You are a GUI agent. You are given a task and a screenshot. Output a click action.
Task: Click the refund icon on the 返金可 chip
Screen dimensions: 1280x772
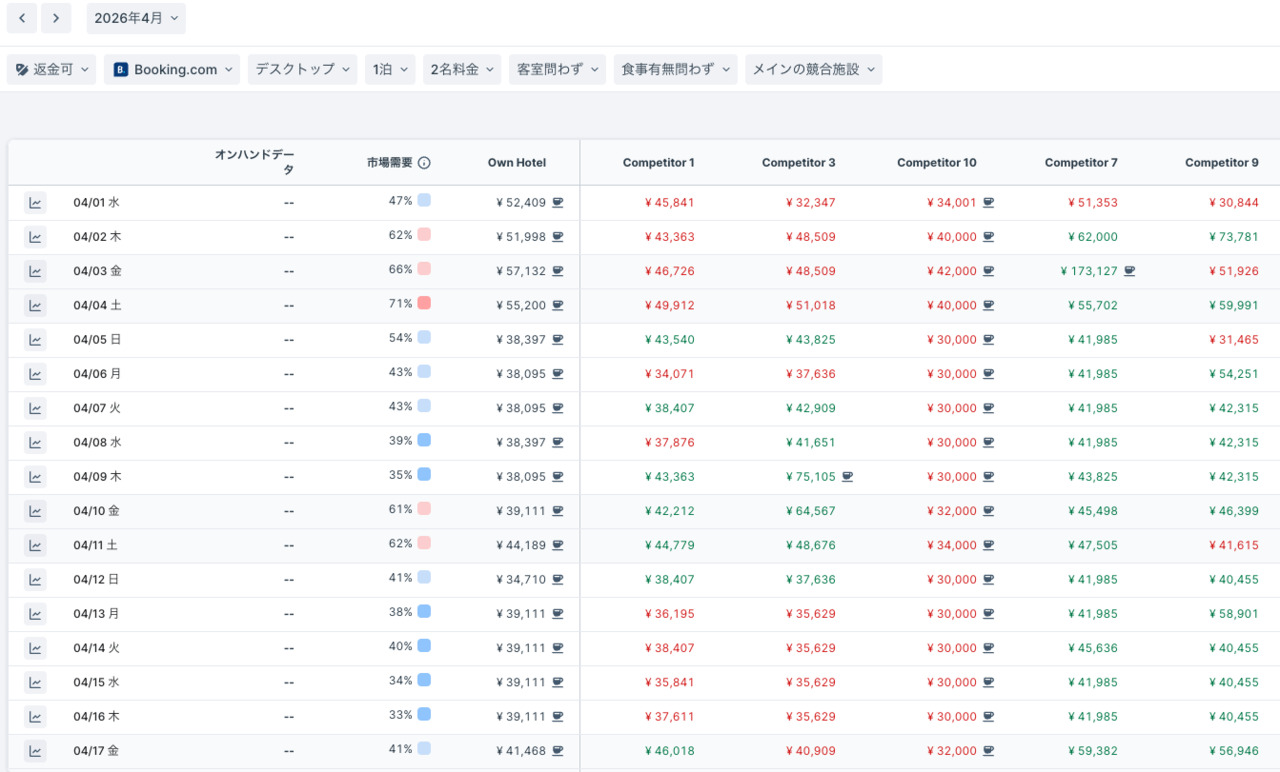(x=21, y=69)
